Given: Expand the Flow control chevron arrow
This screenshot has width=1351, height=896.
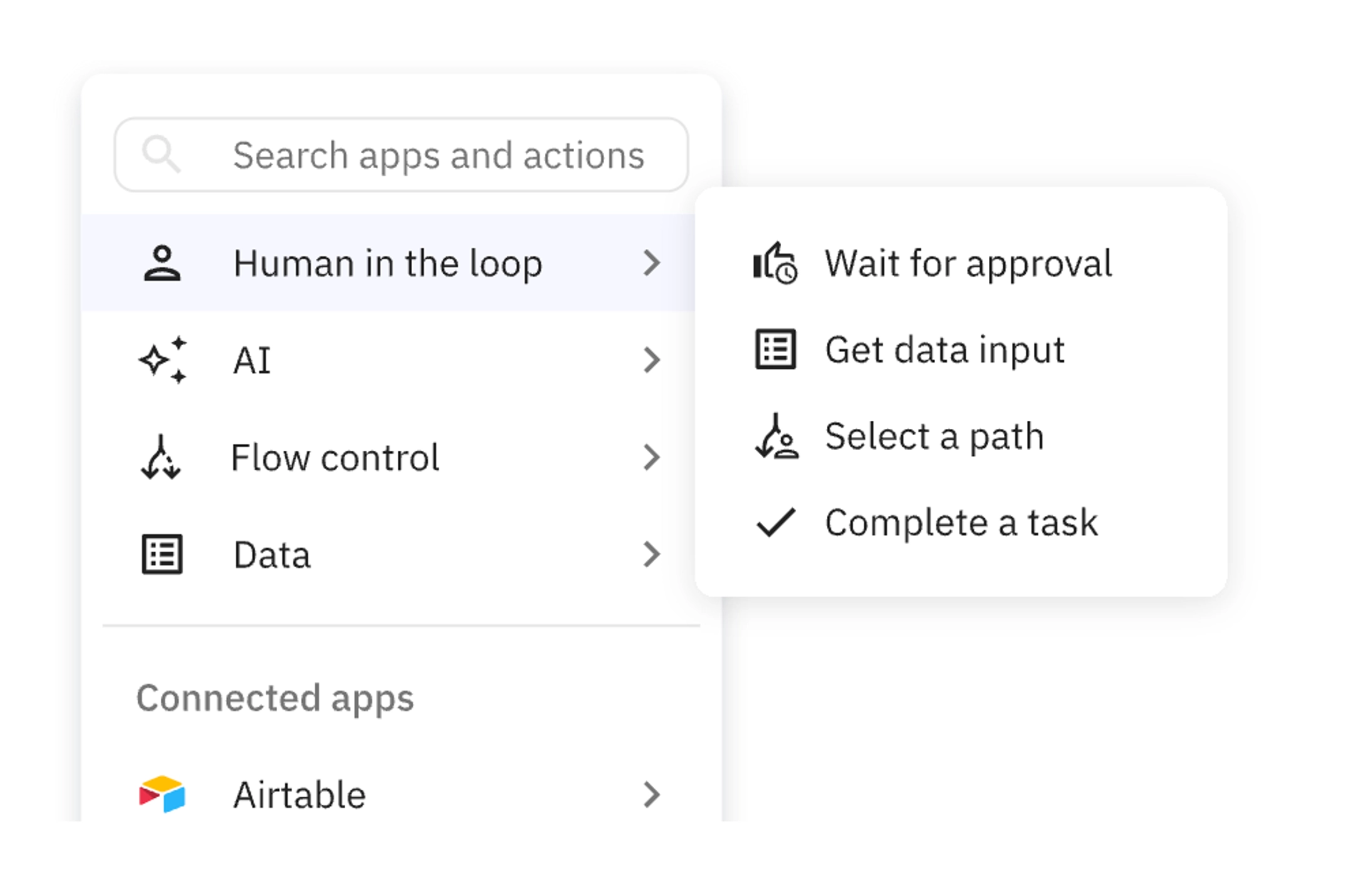Looking at the screenshot, I should click(x=652, y=458).
